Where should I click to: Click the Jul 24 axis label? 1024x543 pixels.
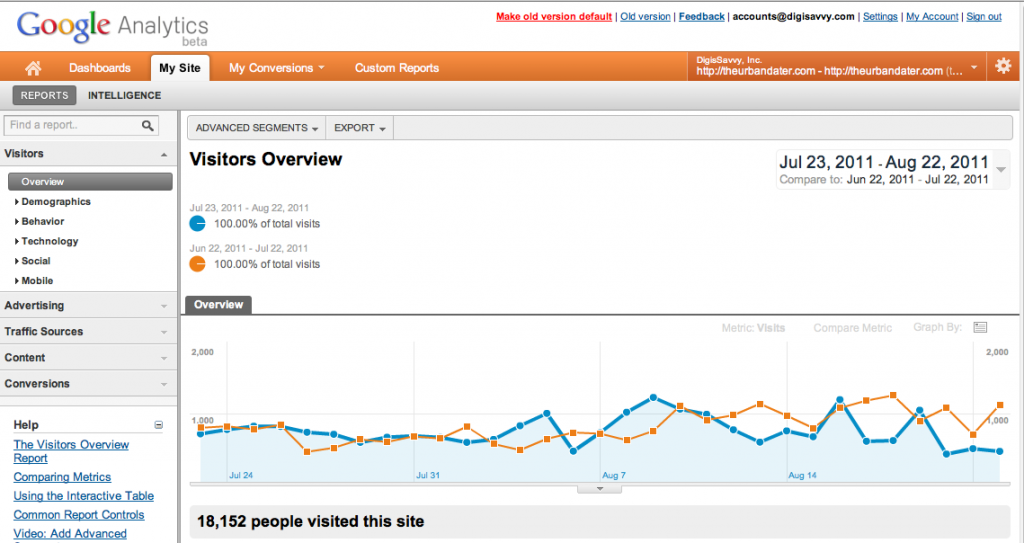241,476
